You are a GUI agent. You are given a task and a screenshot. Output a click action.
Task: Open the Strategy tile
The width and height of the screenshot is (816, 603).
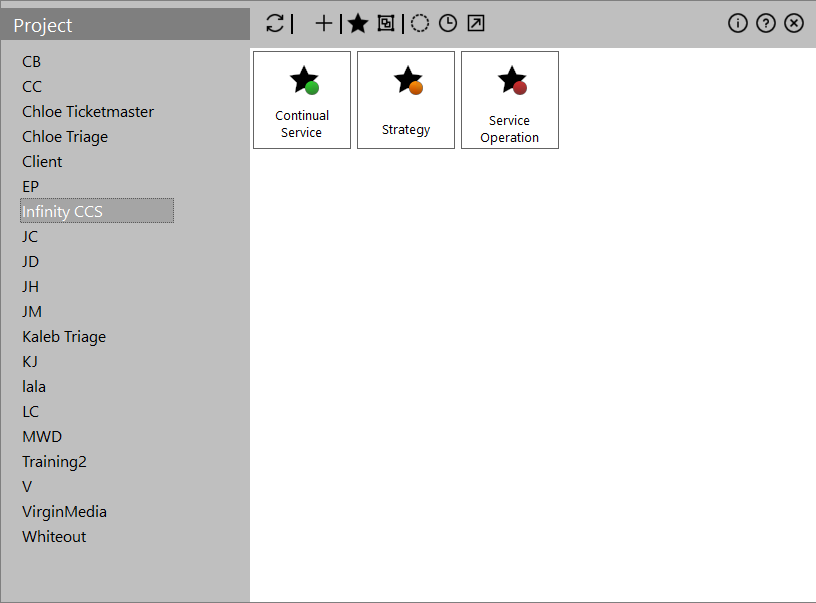tap(406, 100)
